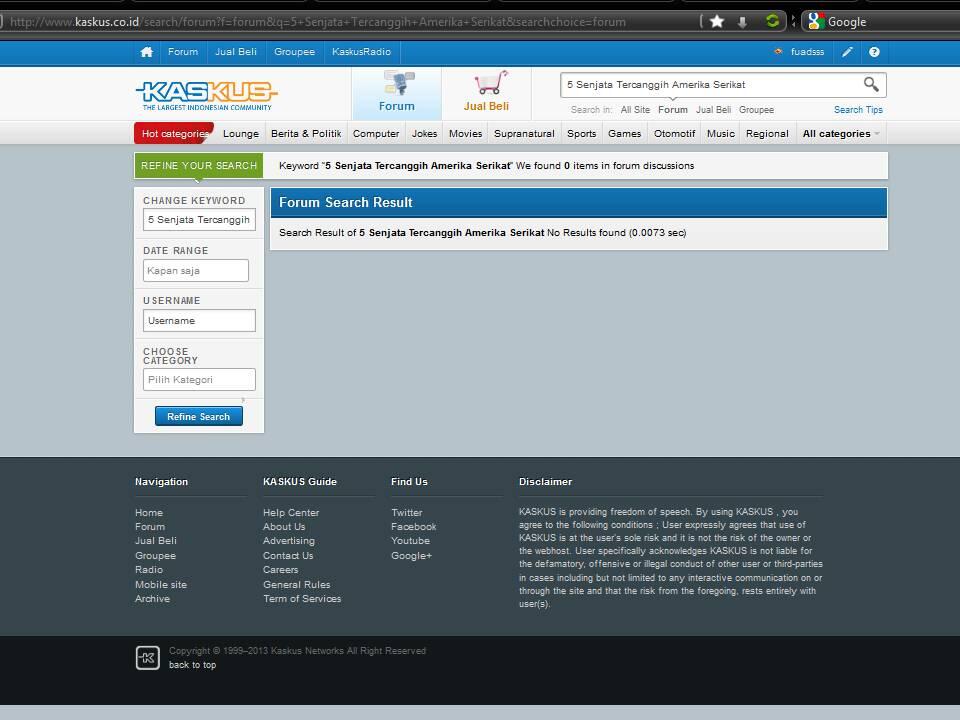The image size is (960, 720).
Task: Open Games category
Action: [624, 133]
